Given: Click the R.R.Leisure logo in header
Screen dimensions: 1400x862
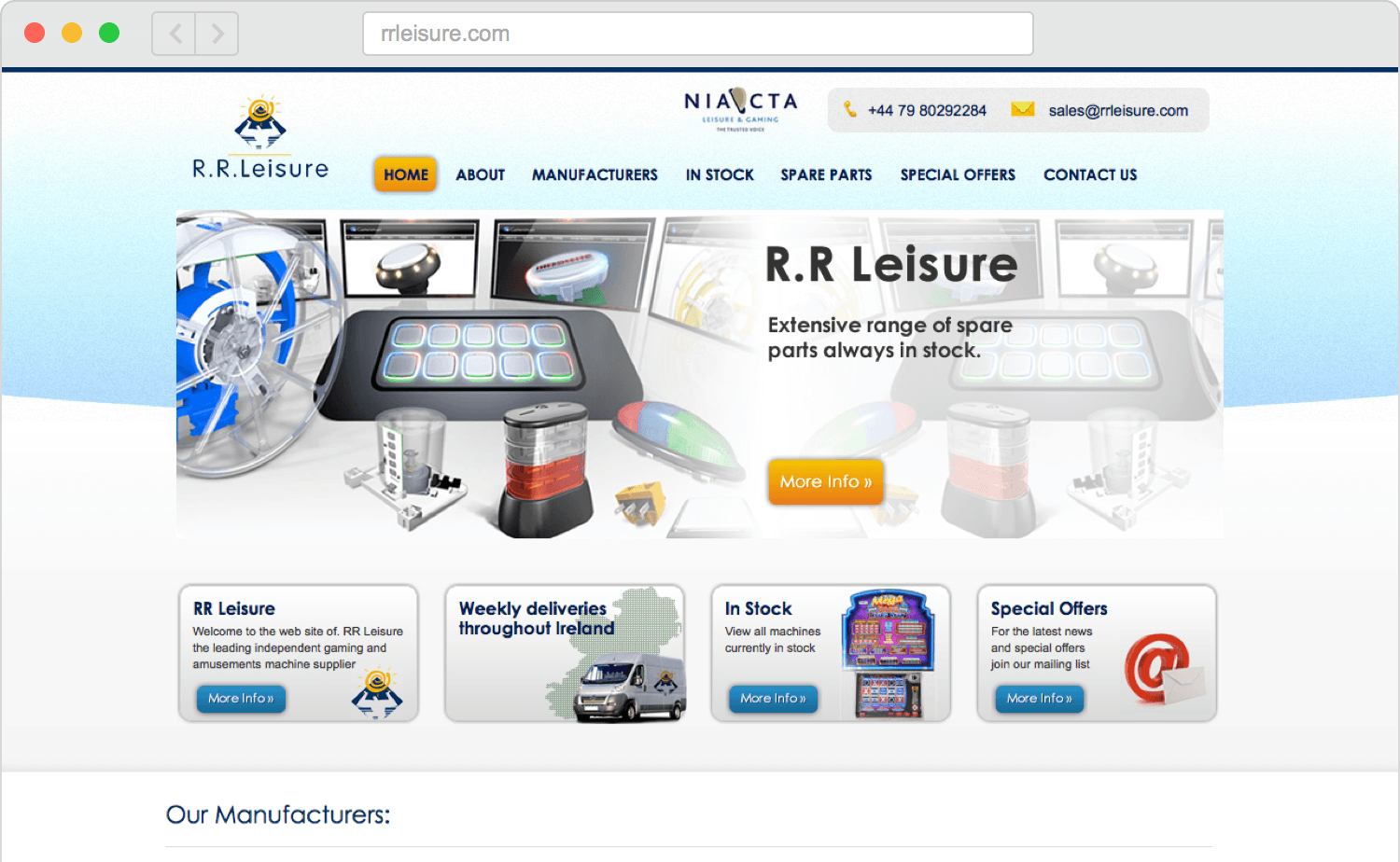Looking at the screenshot, I should click(x=260, y=137).
